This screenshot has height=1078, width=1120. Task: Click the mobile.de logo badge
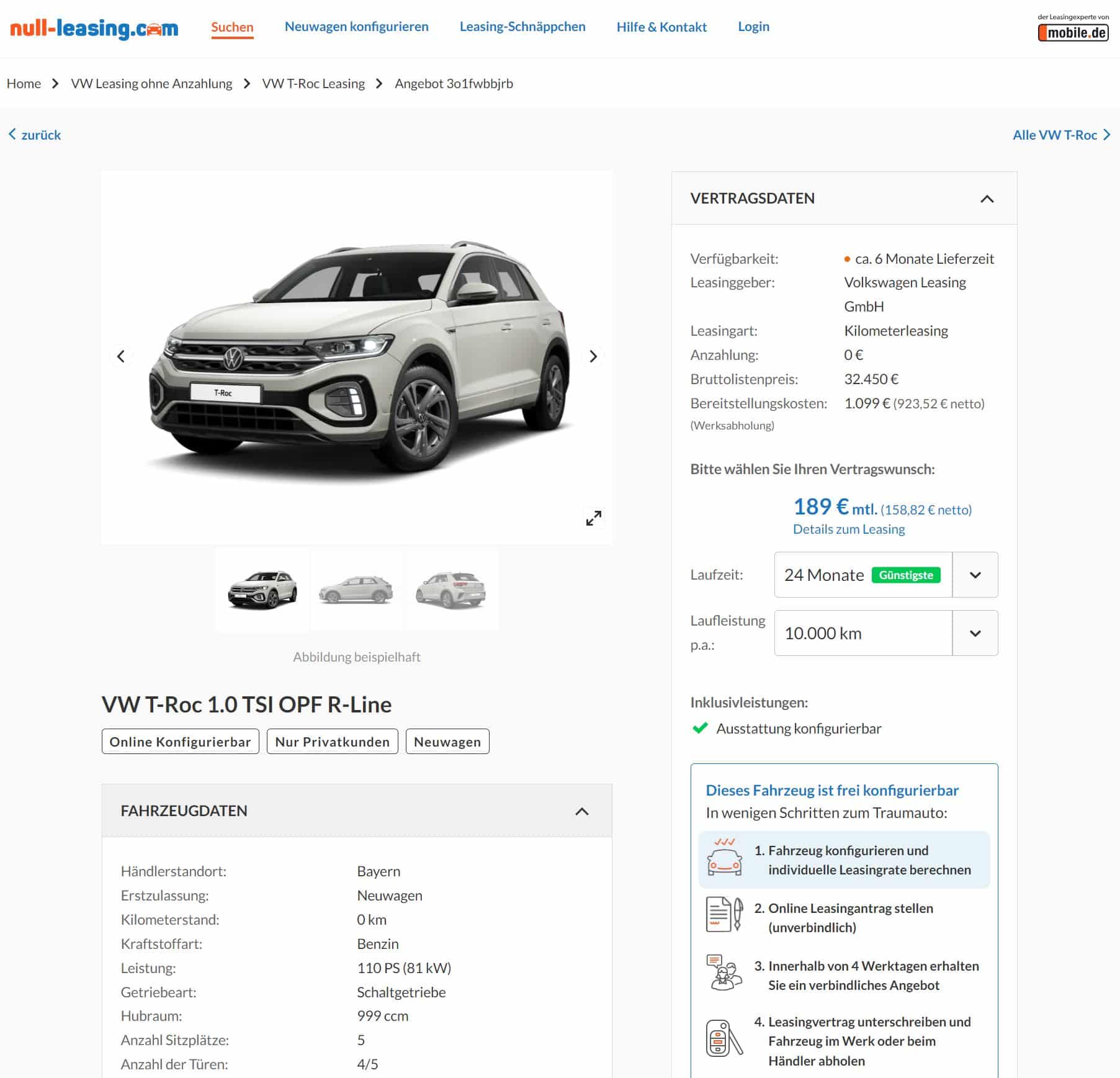tap(1073, 32)
